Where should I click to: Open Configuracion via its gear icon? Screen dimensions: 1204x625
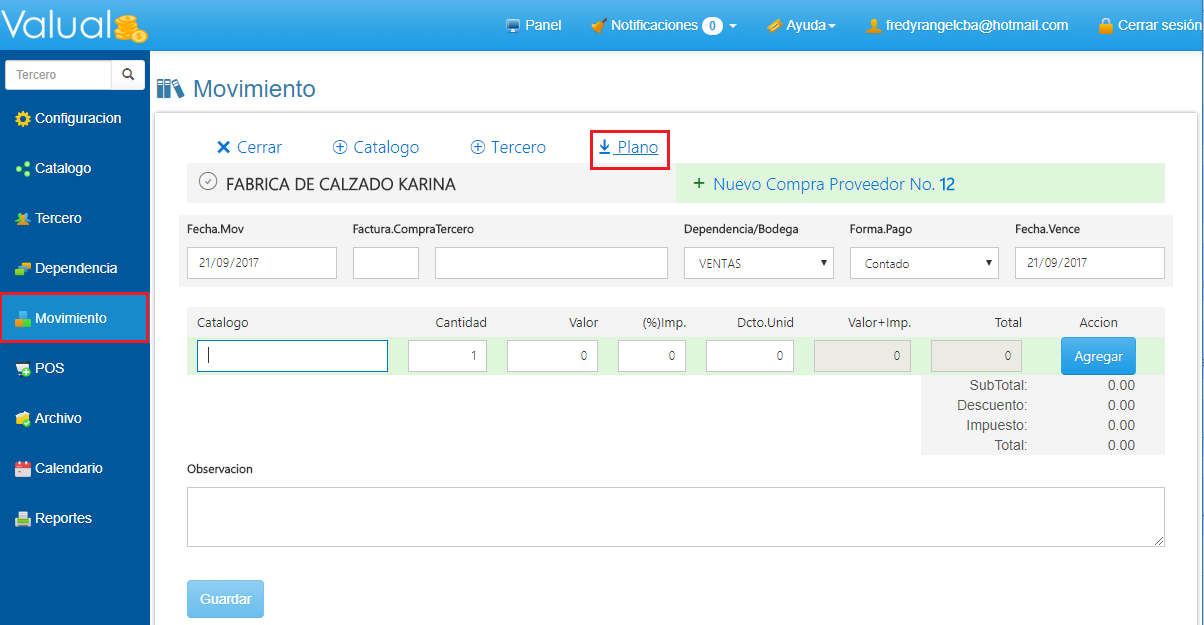[23, 119]
